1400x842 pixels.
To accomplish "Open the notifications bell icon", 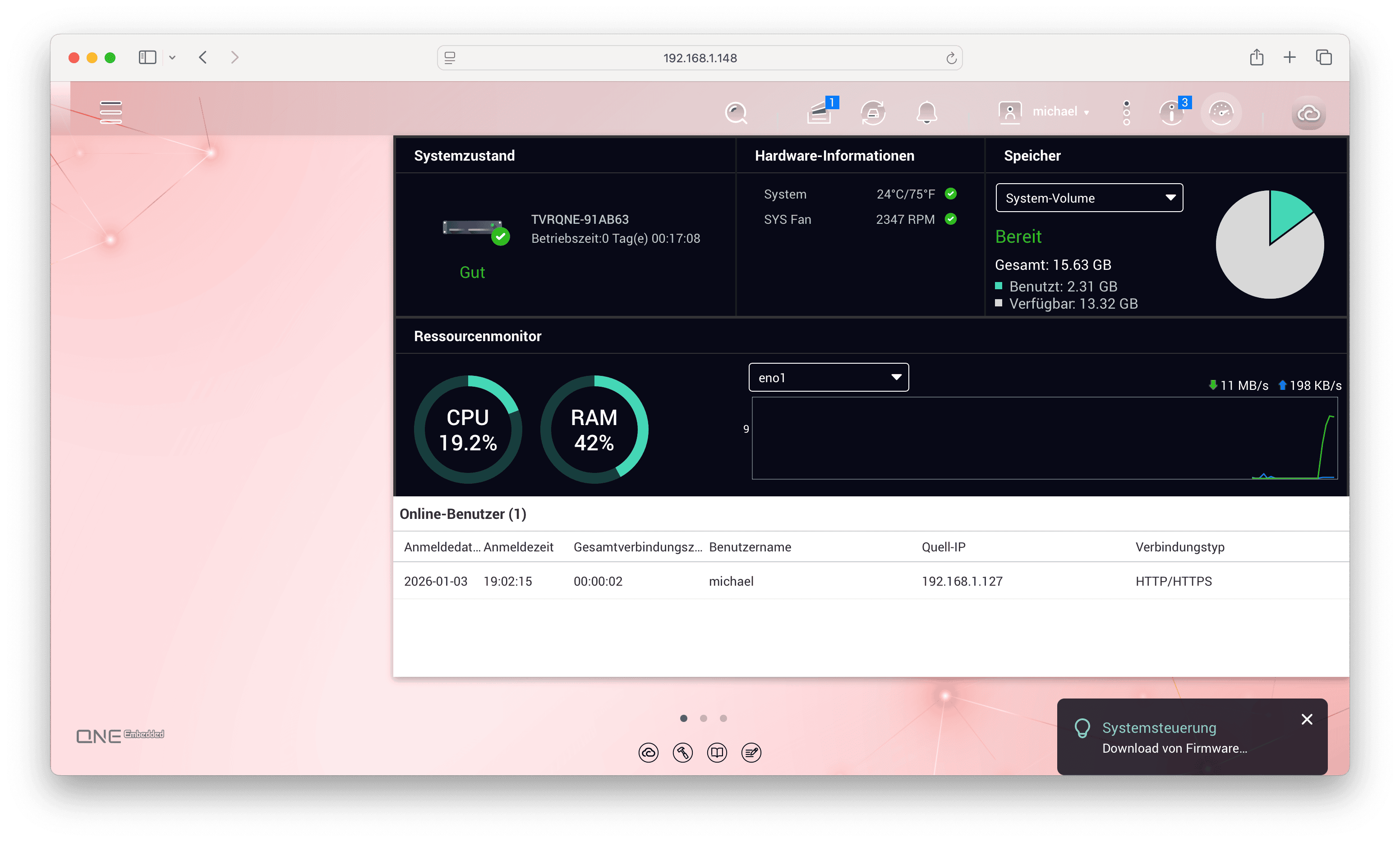I will point(926,112).
